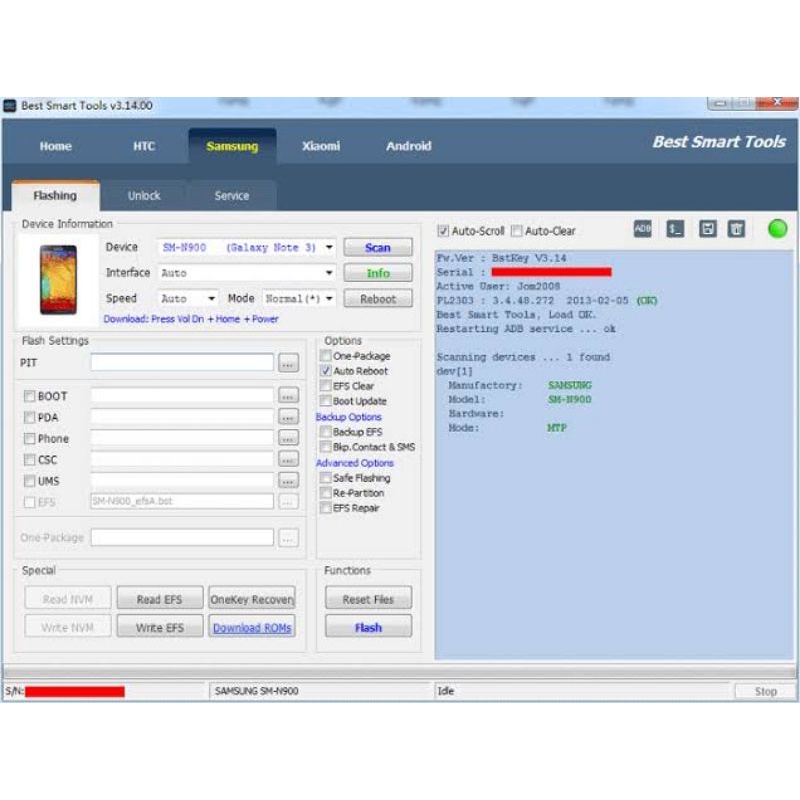The image size is (800, 800).
Task: Click the Reboot button
Action: pos(378,299)
